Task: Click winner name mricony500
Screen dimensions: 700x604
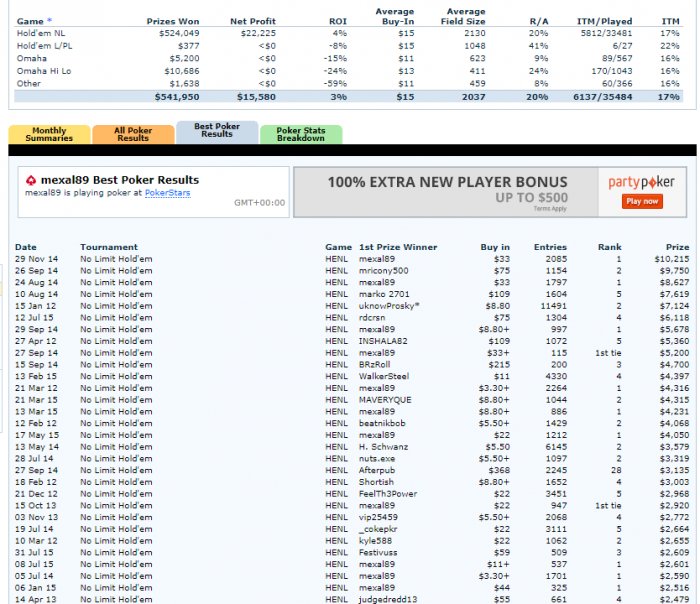Action: [x=383, y=271]
